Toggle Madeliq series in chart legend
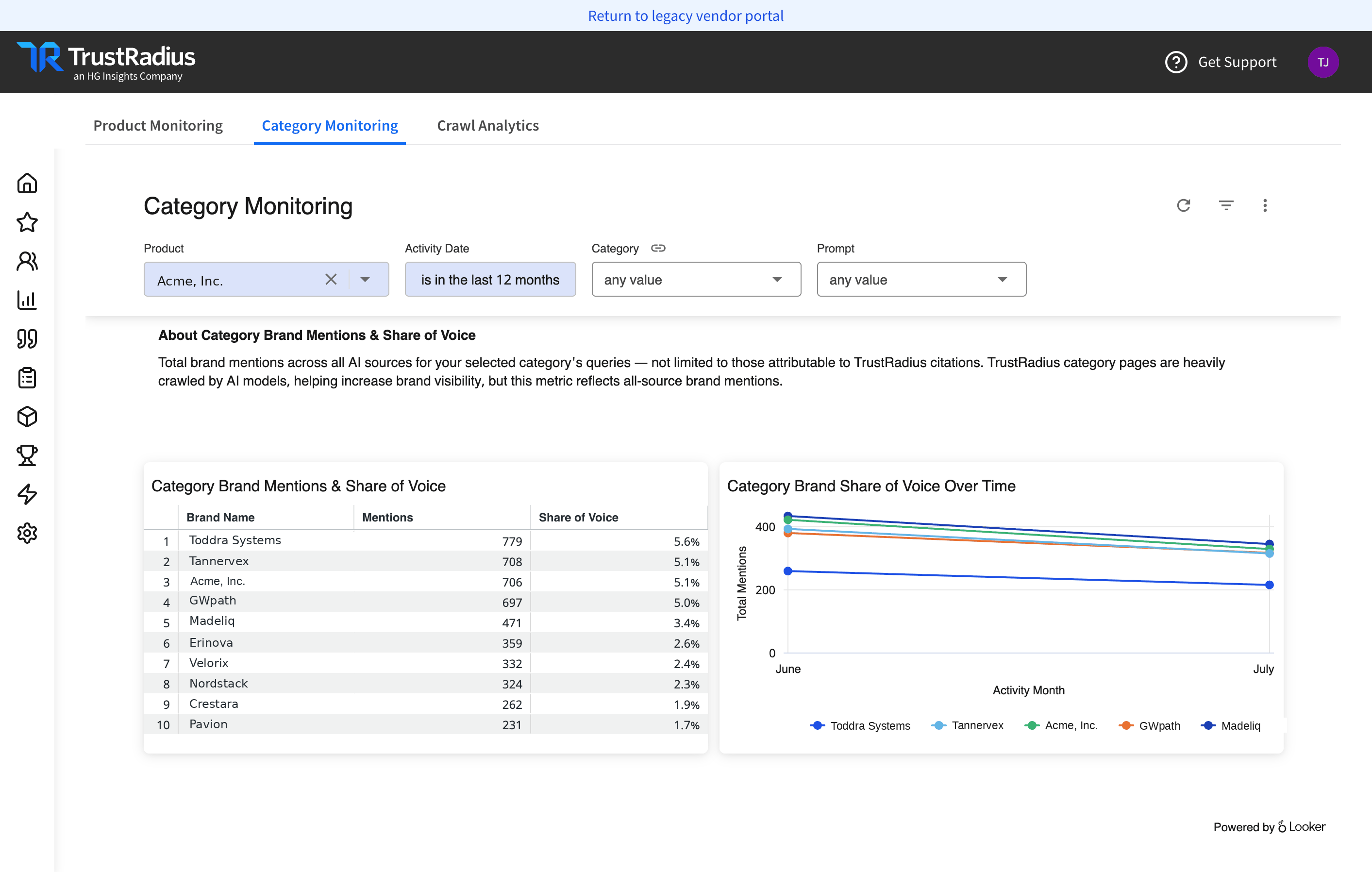This screenshot has width=1372, height=872. click(1231, 725)
